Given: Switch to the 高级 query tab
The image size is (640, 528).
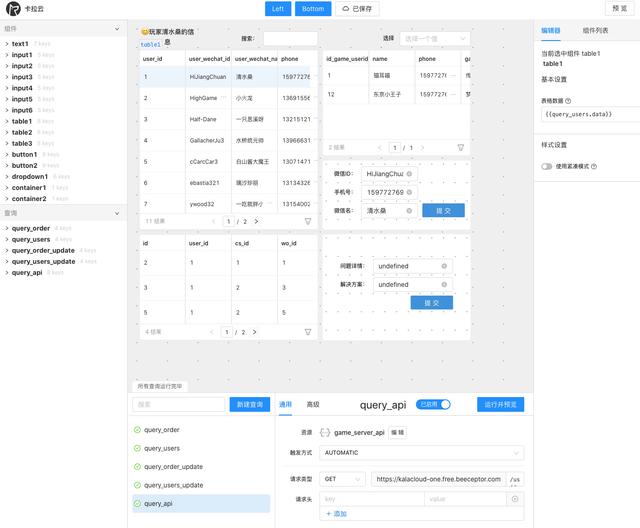Looking at the screenshot, I should tap(313, 404).
